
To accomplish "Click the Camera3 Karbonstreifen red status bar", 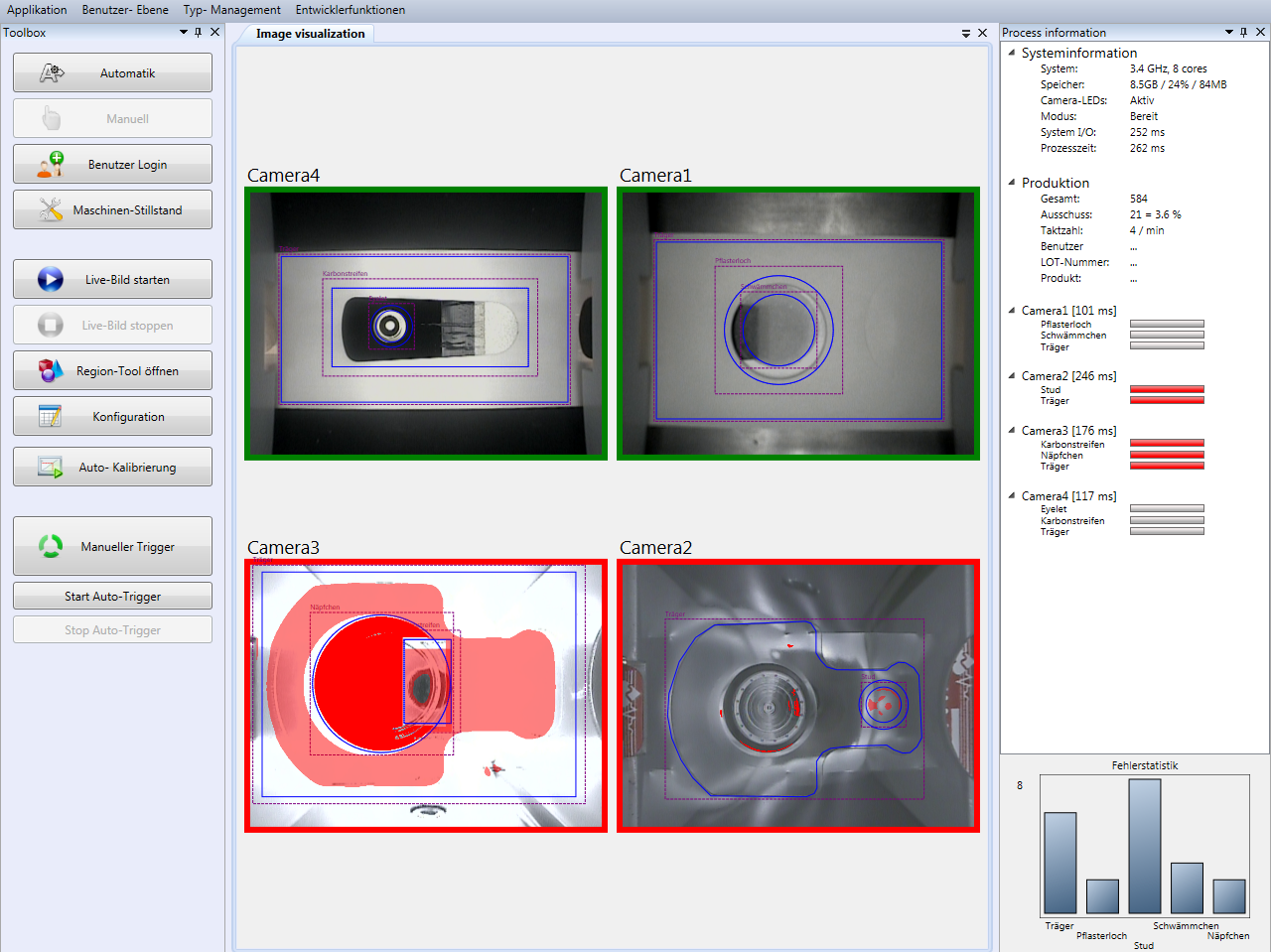I will 1167,444.
